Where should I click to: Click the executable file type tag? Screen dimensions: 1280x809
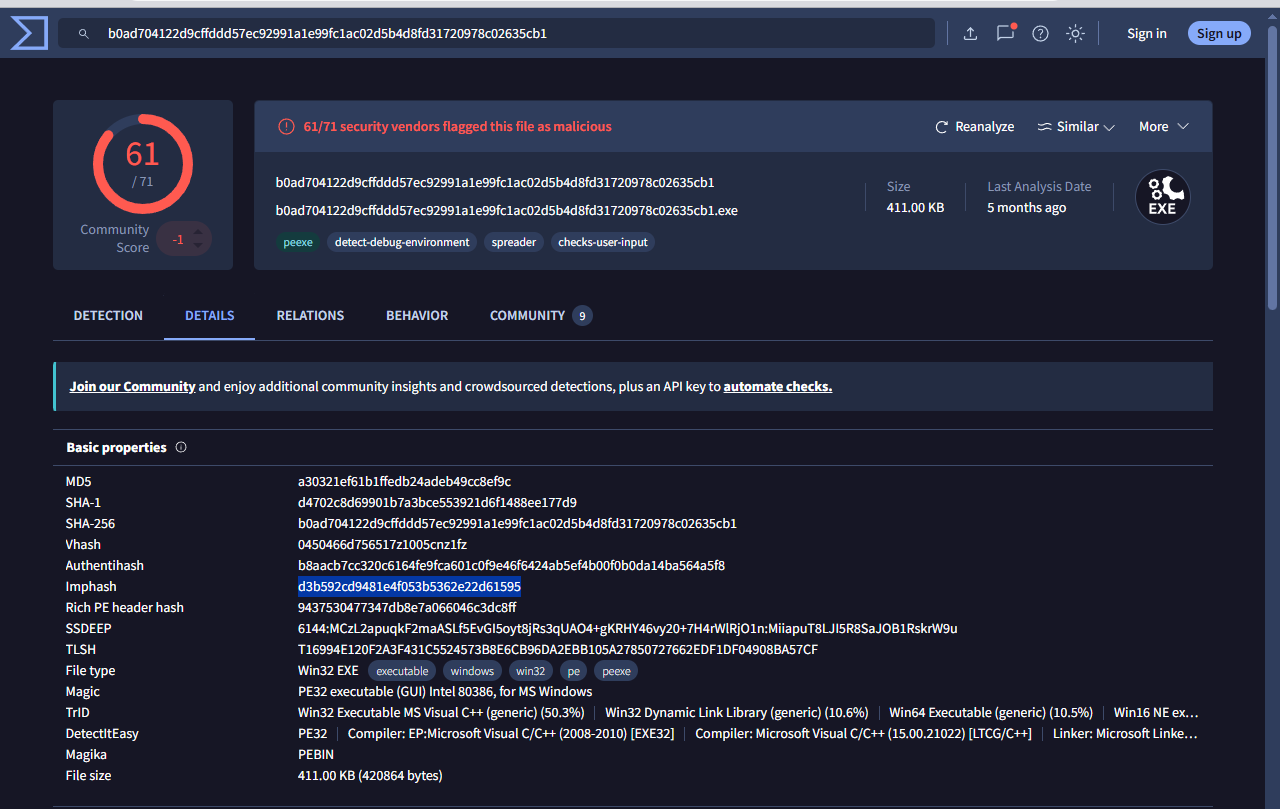coord(402,671)
